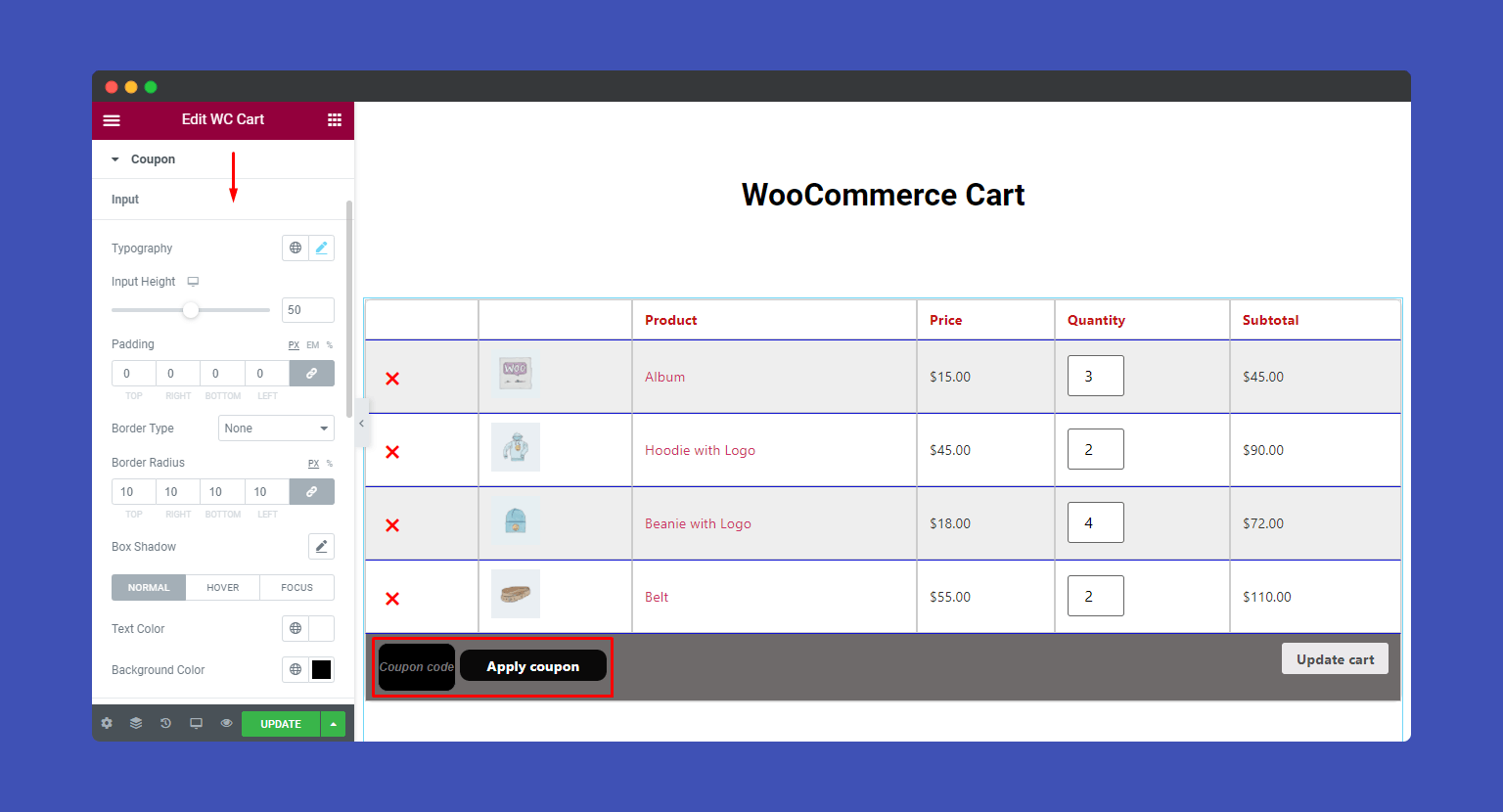Viewport: 1503px width, 812px height.
Task: Click Border Radius Right input field
Action: 178,492
